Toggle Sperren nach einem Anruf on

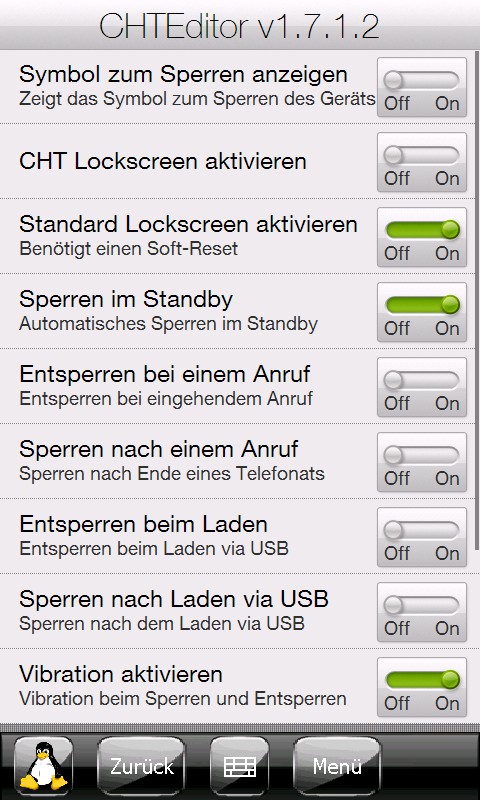[x=422, y=462]
